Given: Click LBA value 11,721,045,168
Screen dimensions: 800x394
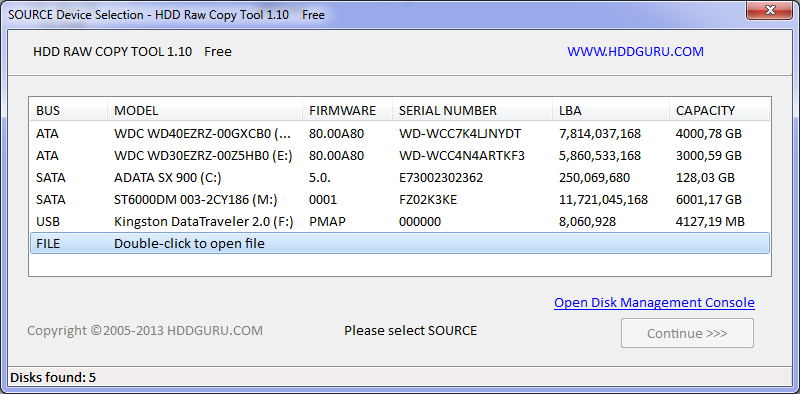Looking at the screenshot, I should pos(604,200).
